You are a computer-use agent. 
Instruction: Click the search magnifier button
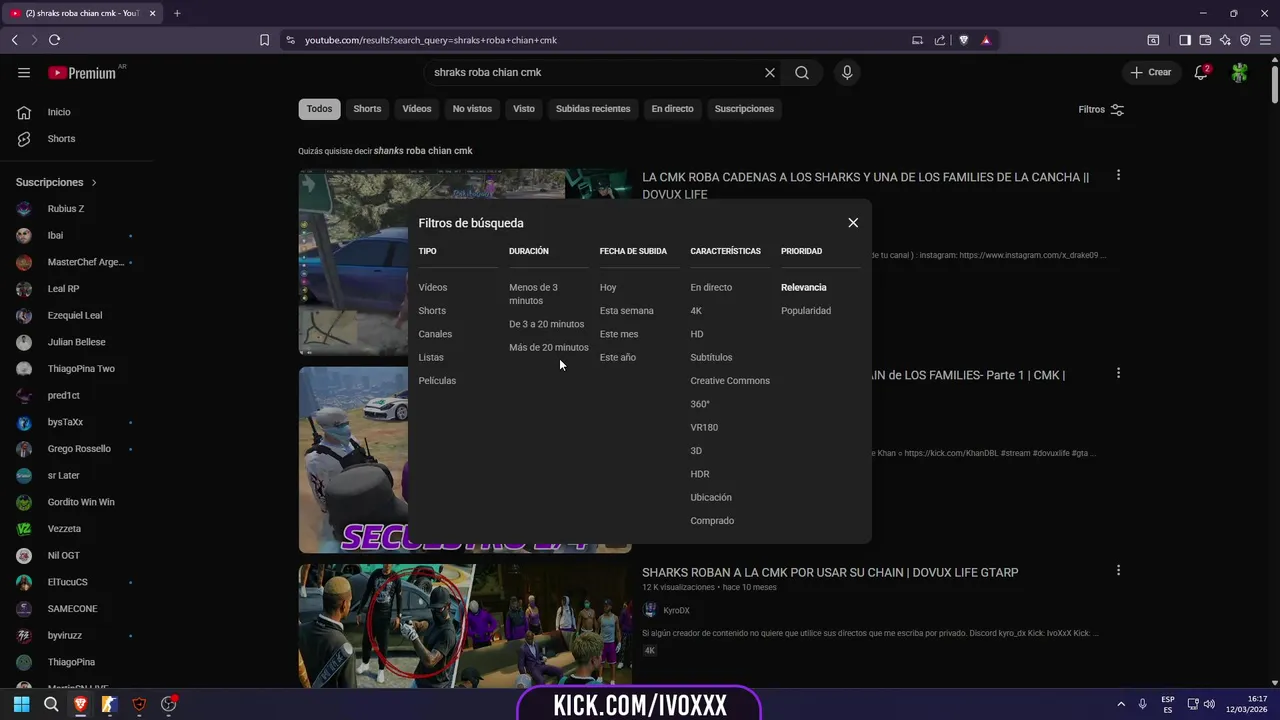(x=802, y=72)
